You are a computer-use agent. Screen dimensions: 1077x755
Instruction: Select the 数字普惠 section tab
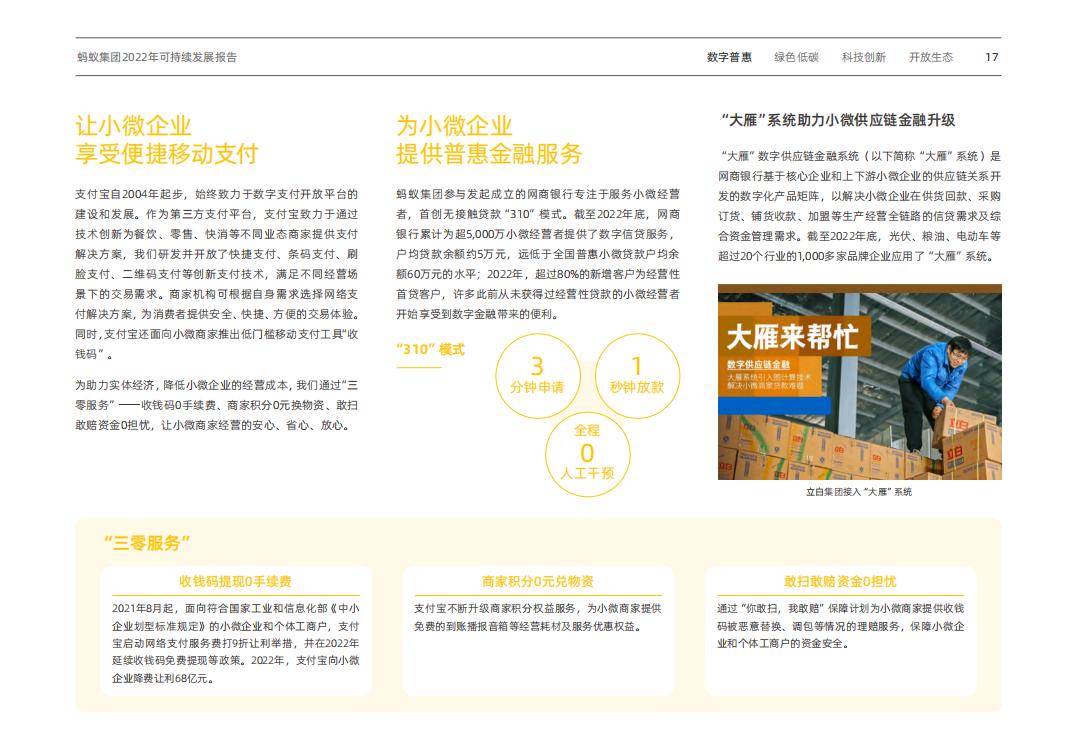tap(729, 57)
